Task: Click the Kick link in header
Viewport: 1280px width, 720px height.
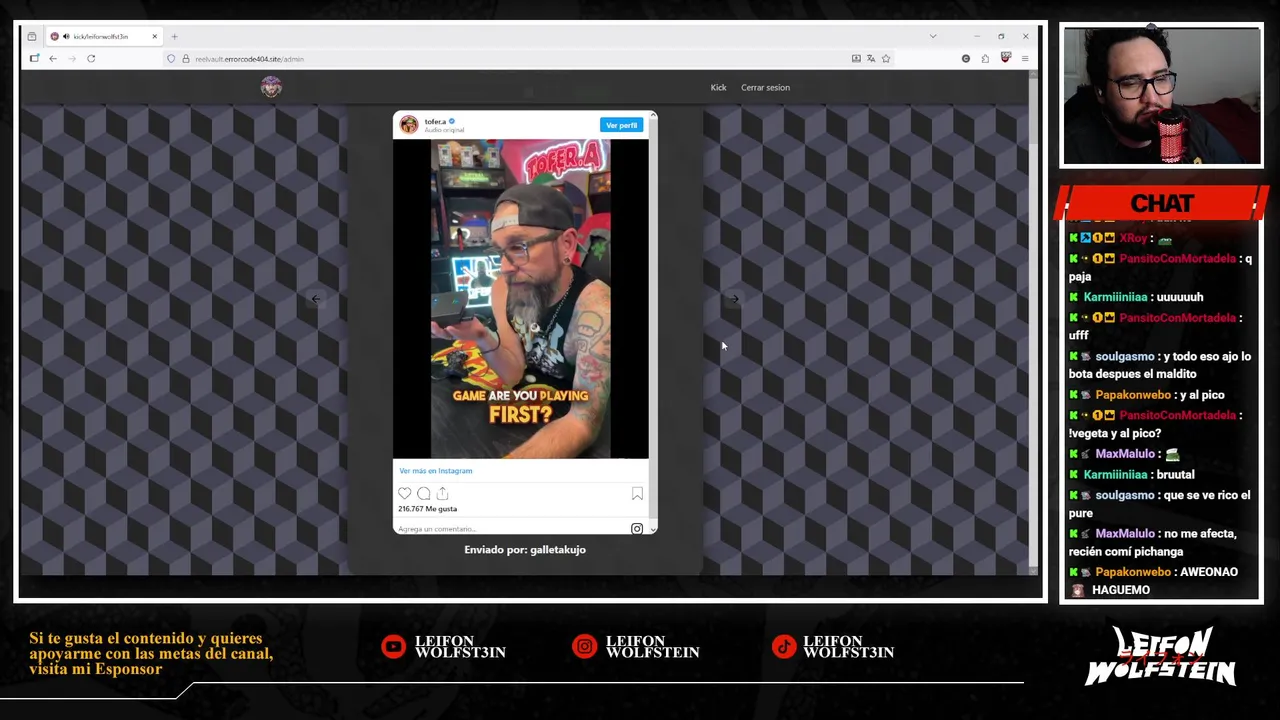Action: coord(718,87)
